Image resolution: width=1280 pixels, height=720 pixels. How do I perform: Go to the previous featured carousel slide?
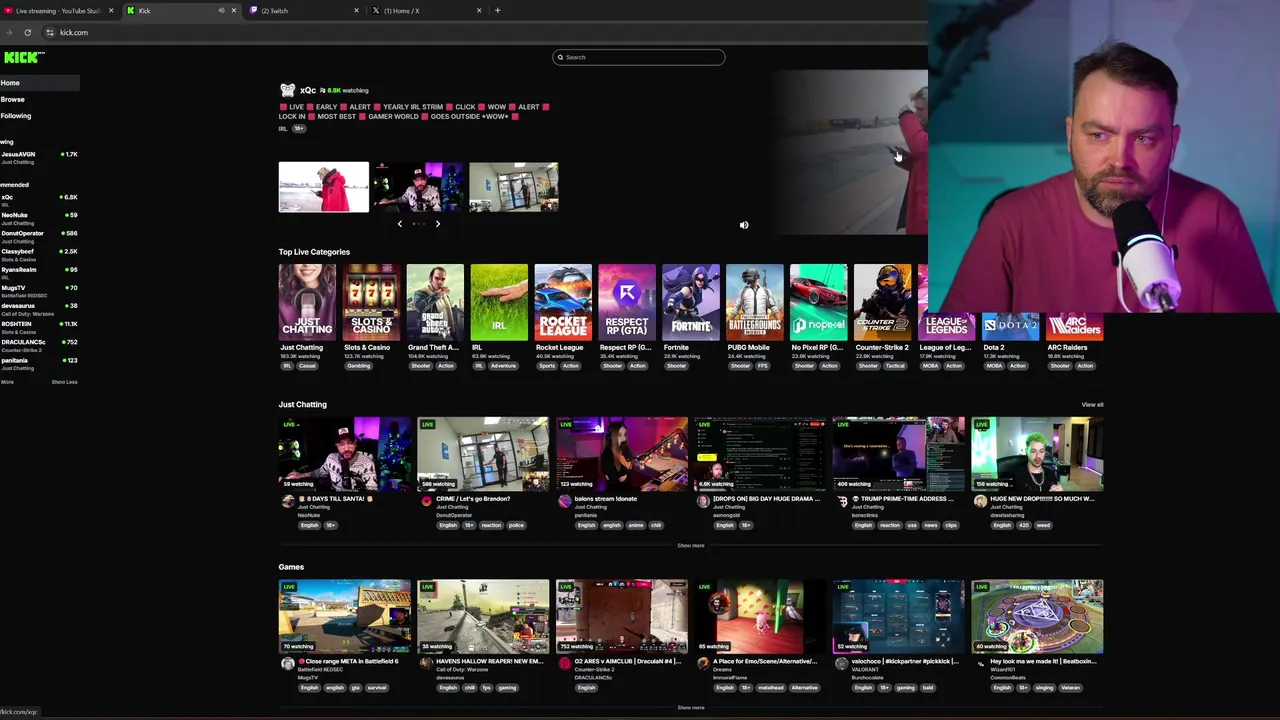click(x=400, y=224)
